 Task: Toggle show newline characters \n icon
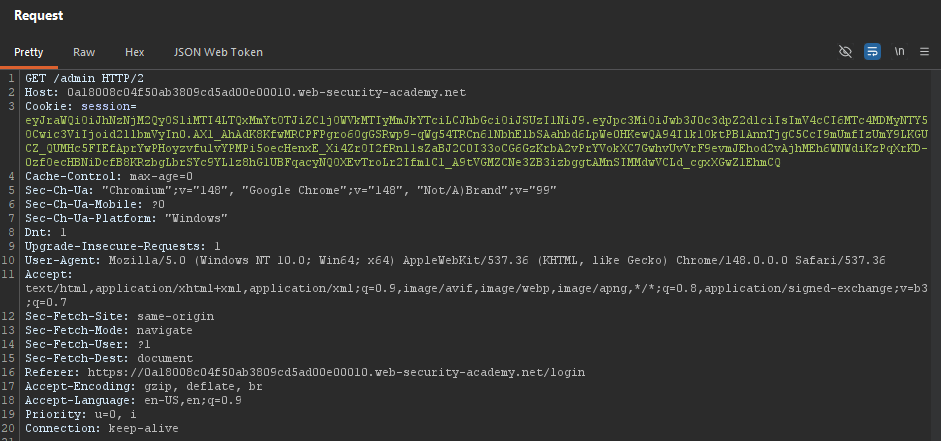pyautogui.click(x=899, y=52)
